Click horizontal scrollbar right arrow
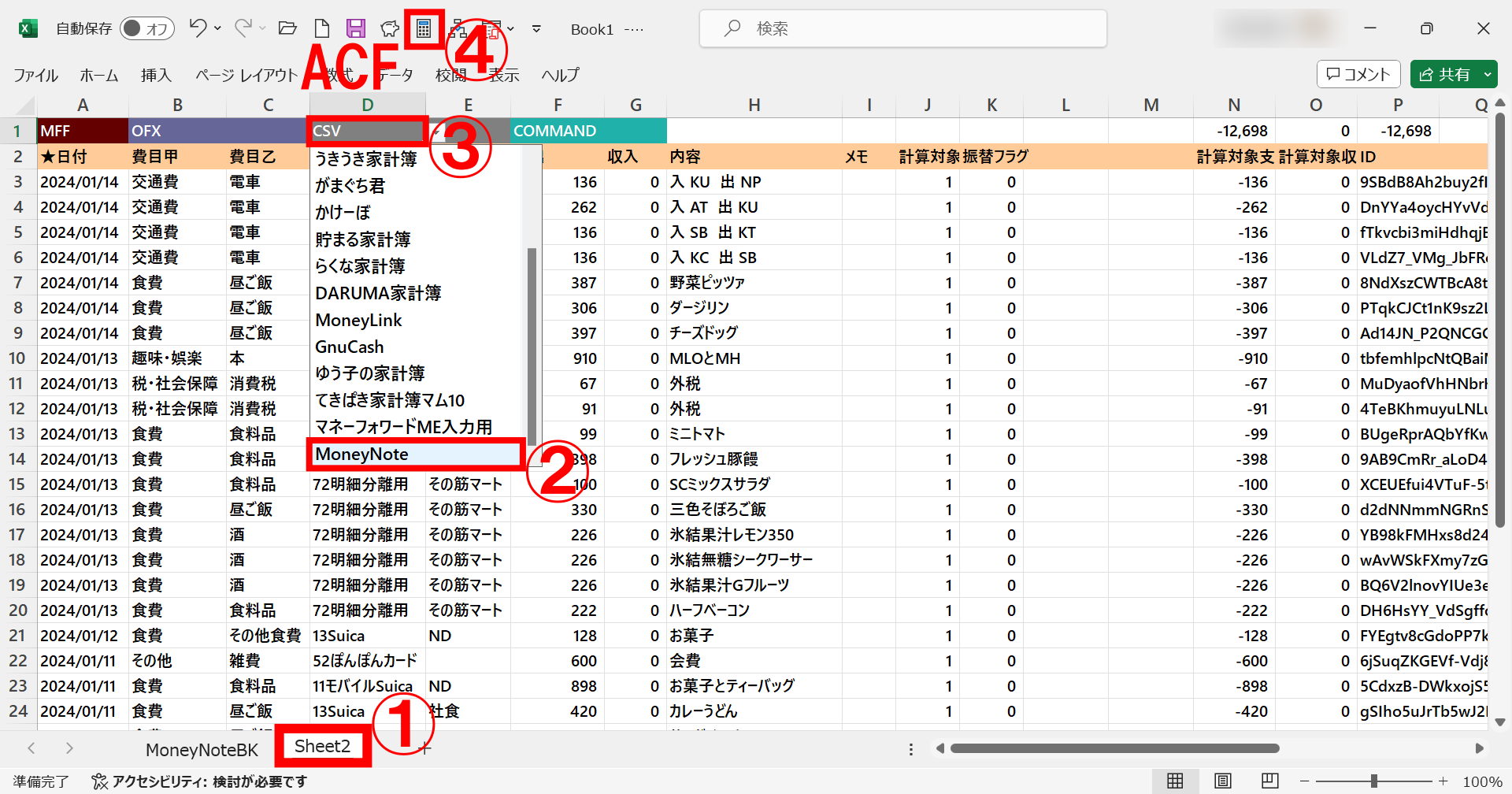The image size is (1512, 794). tap(1478, 748)
